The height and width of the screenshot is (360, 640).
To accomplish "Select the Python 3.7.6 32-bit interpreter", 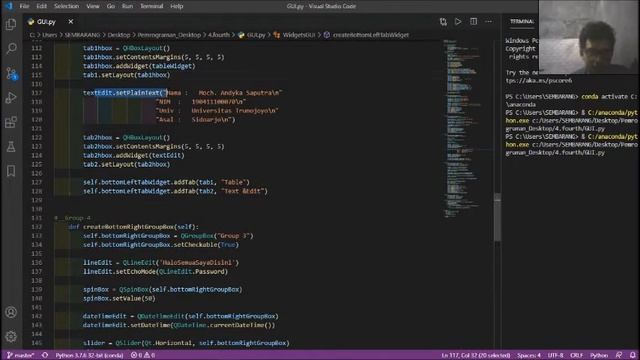I will (89, 355).
